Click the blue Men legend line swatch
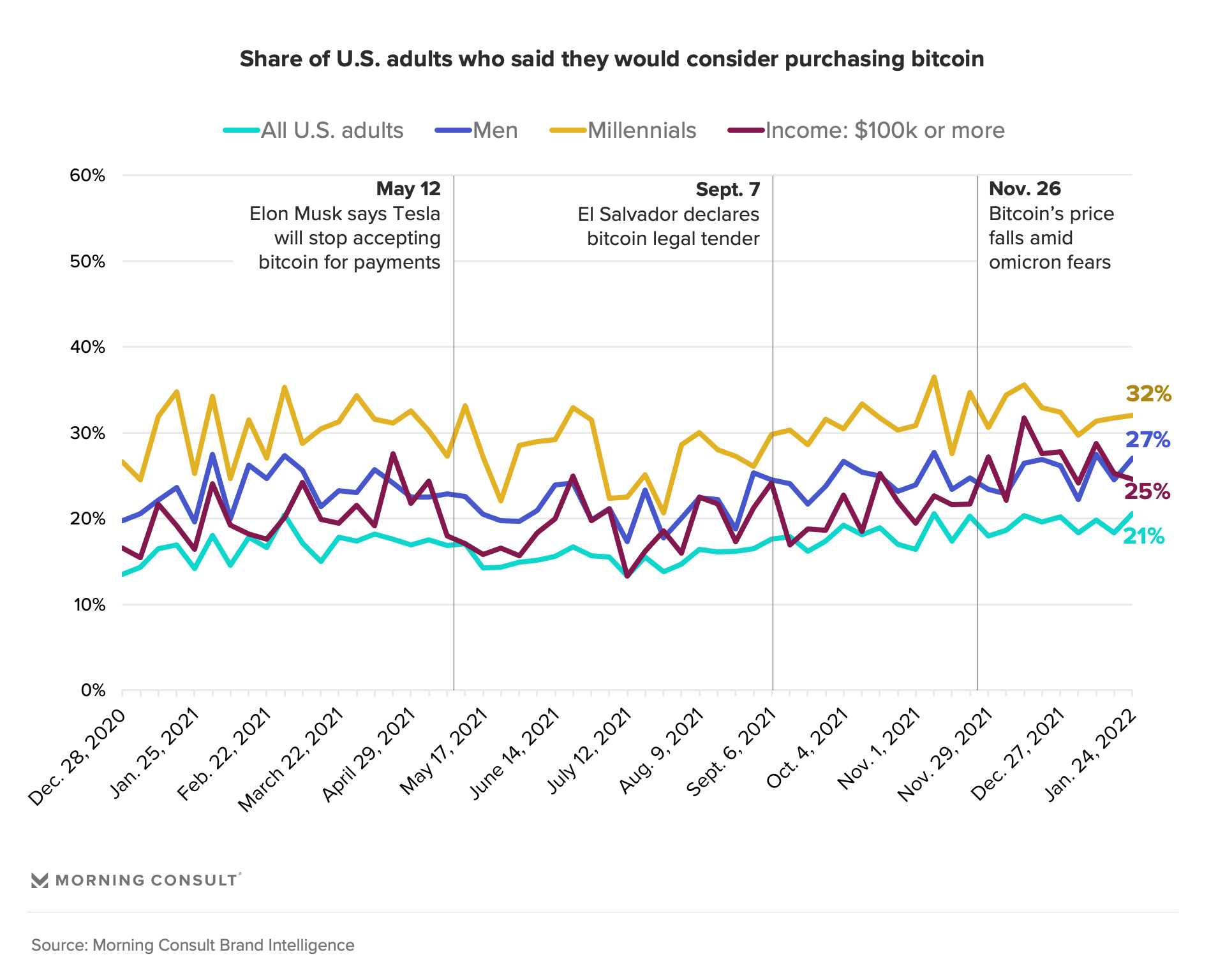The image size is (1225, 980). point(453,130)
